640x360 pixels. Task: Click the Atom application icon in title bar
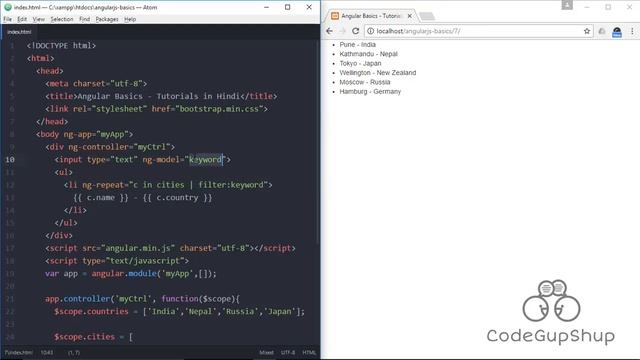click(7, 7)
